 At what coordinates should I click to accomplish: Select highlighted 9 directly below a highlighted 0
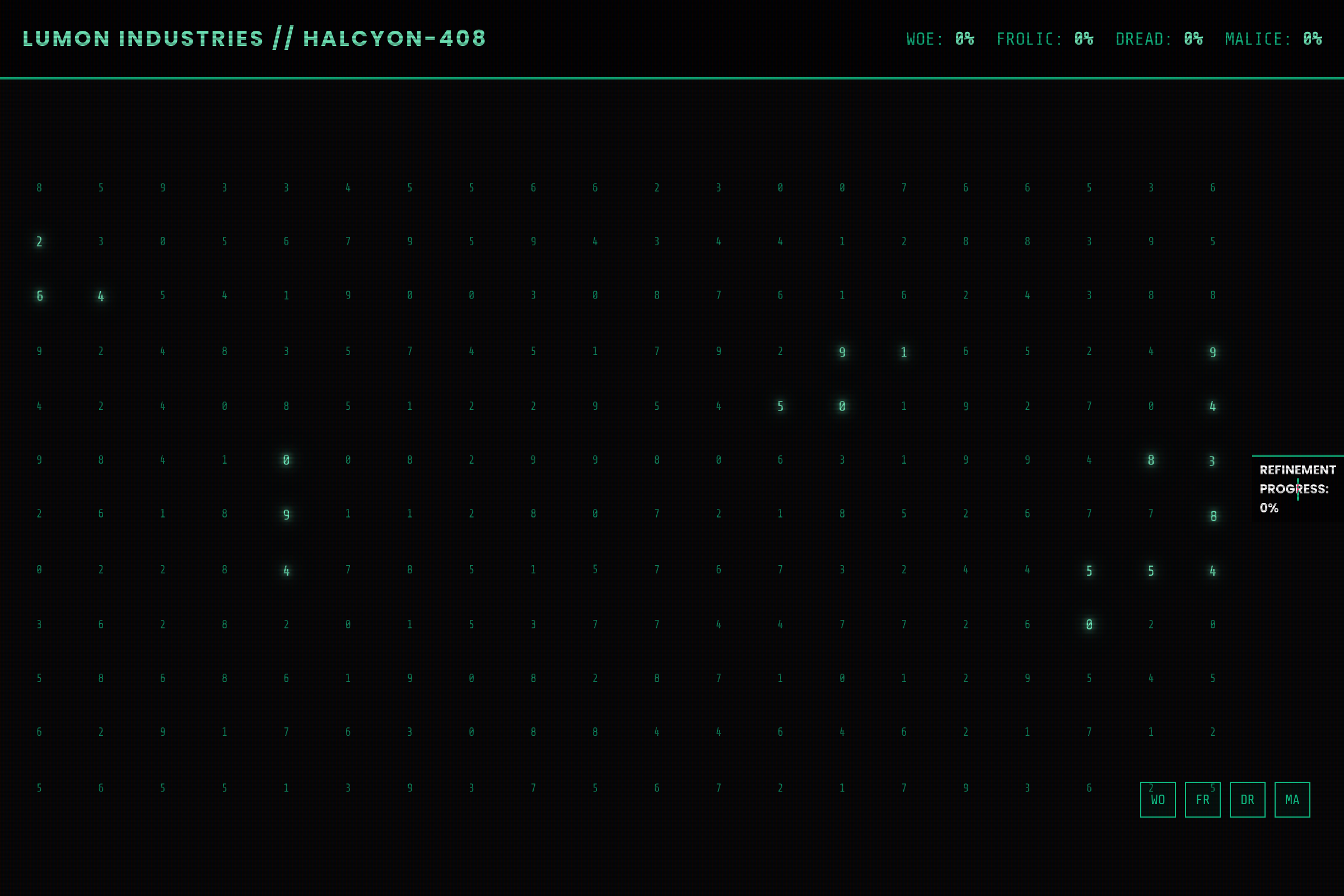(286, 515)
